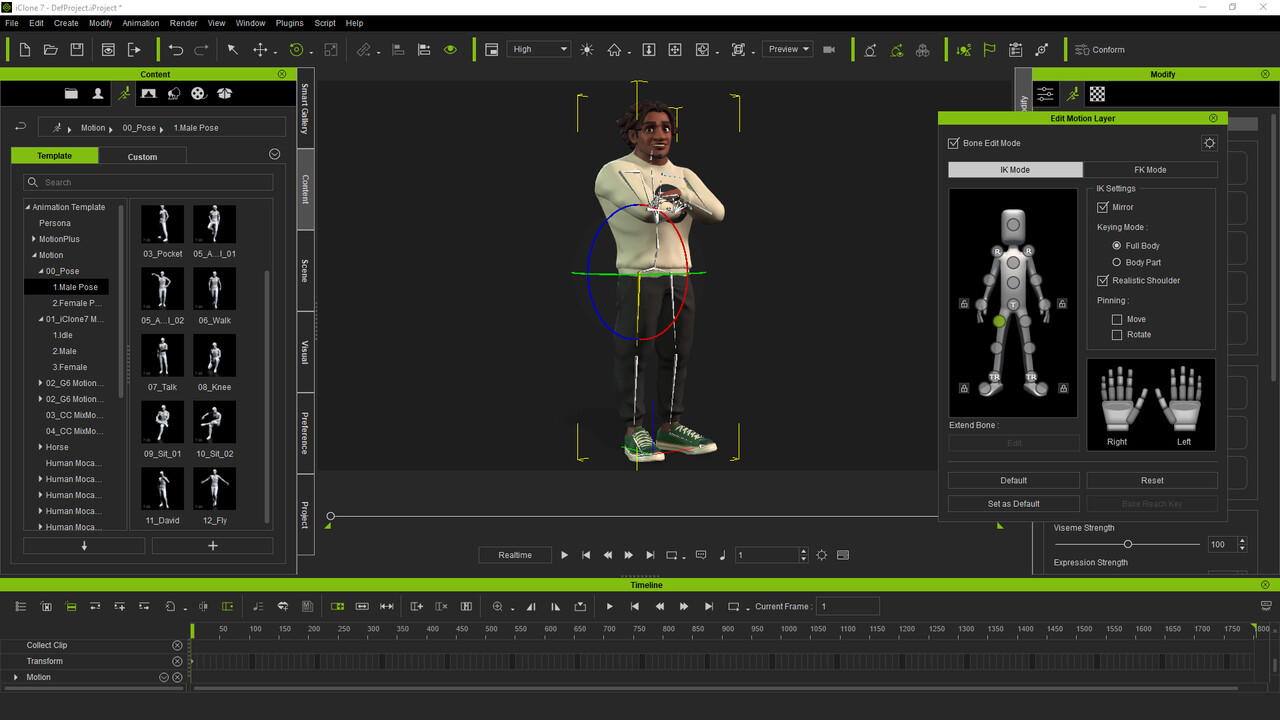
Task: Click the back arrow in the Content breadcrumb
Action: coord(20,127)
